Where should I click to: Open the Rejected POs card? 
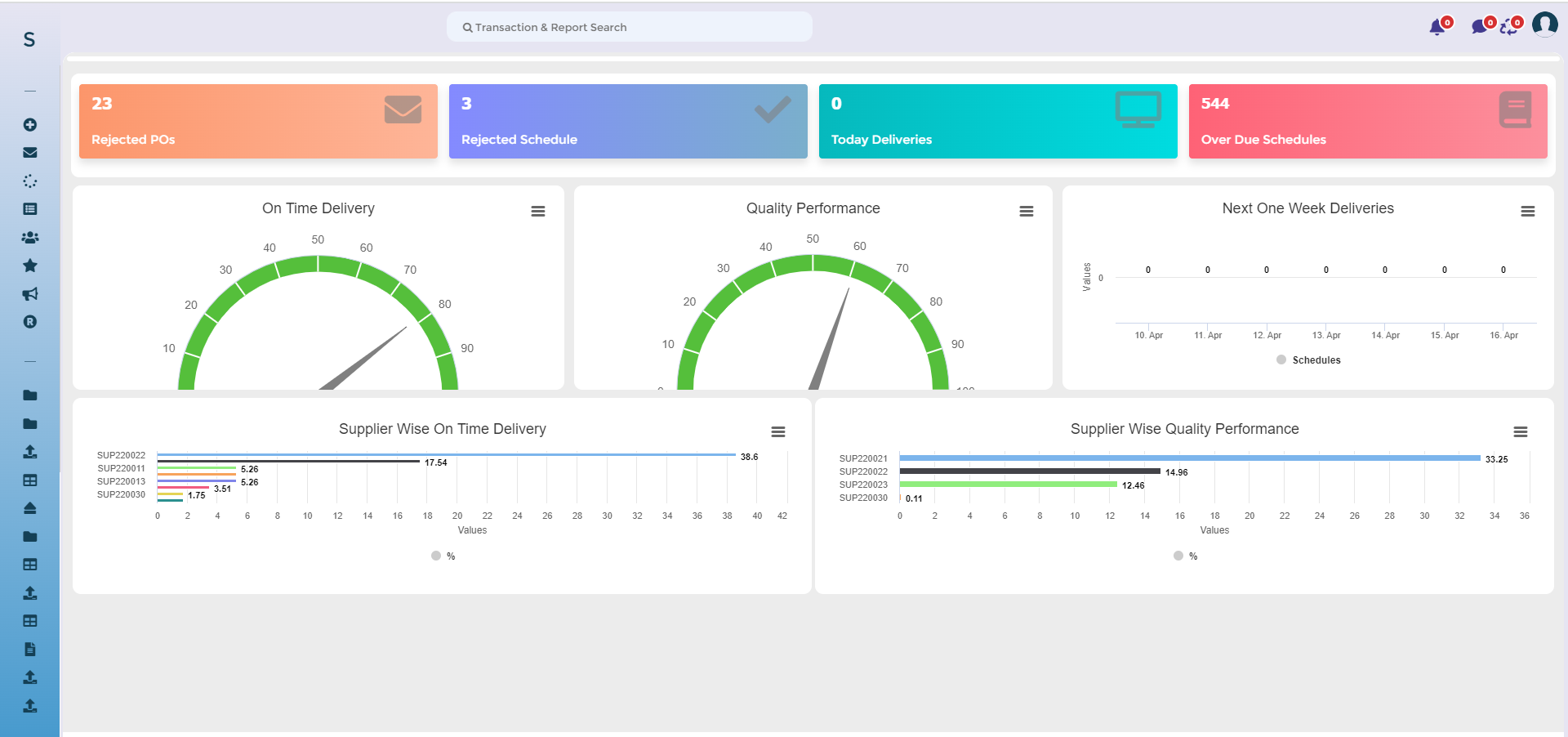(258, 121)
